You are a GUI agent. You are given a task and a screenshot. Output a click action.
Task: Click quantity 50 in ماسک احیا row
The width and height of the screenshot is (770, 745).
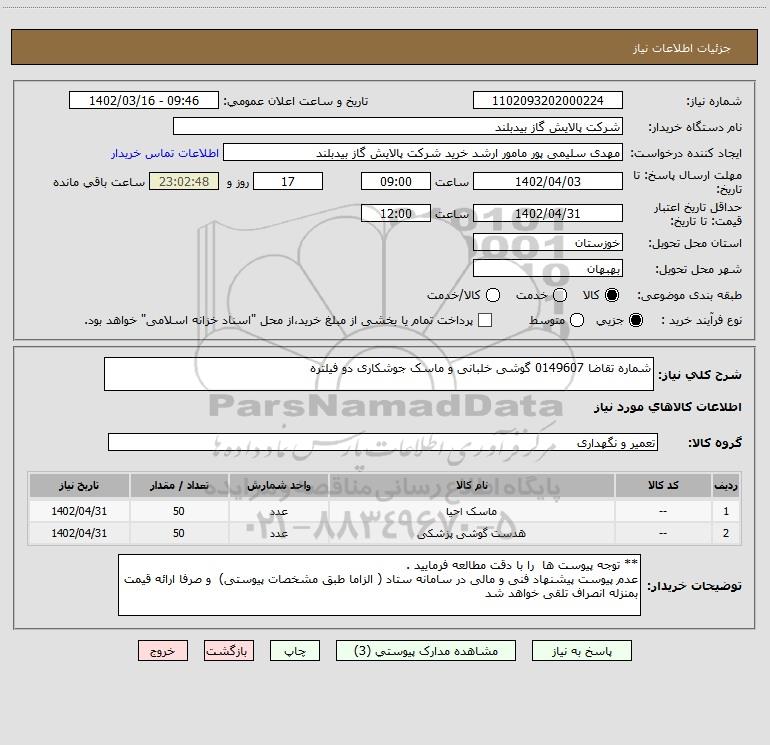point(179,511)
